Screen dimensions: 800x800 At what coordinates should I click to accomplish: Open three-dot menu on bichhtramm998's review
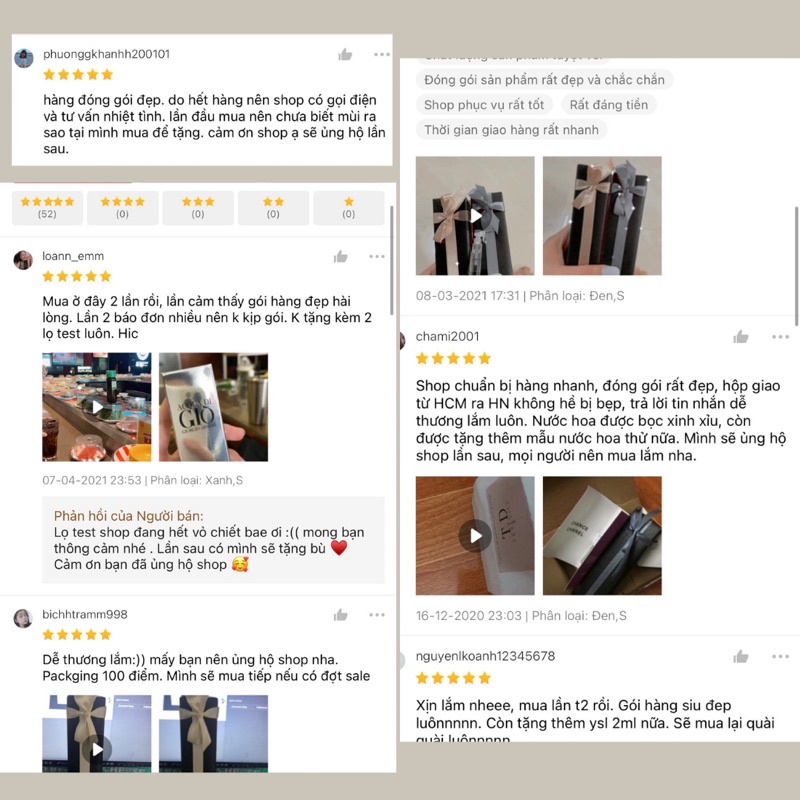(377, 615)
